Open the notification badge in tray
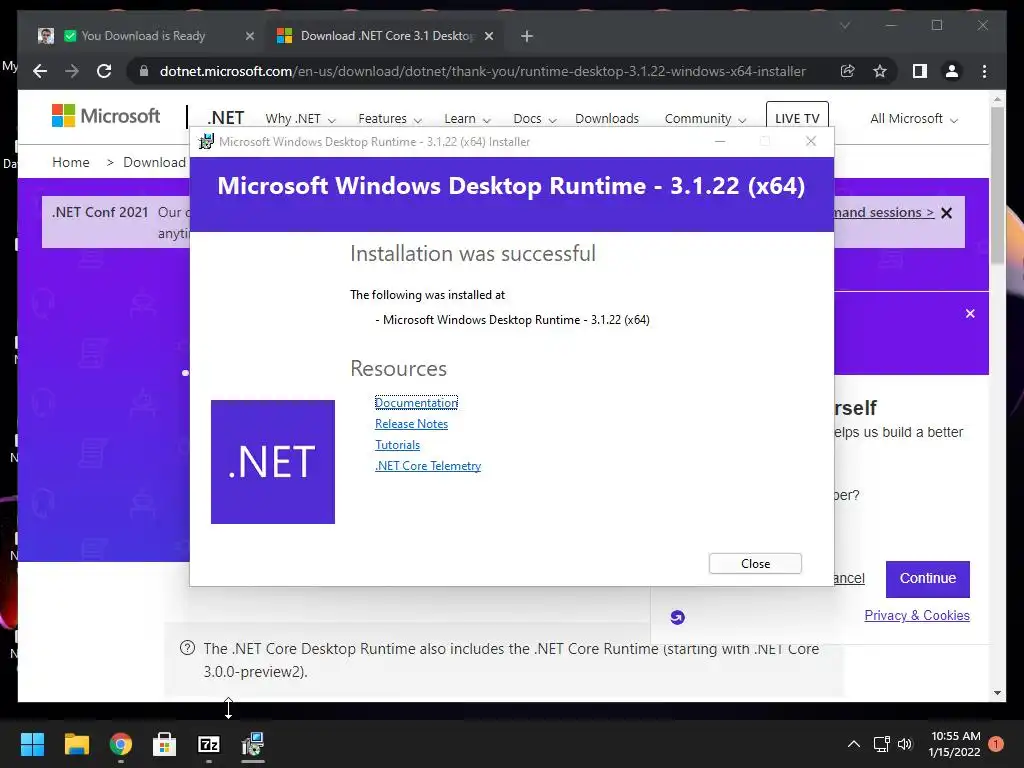This screenshot has width=1024, height=768. [x=996, y=744]
